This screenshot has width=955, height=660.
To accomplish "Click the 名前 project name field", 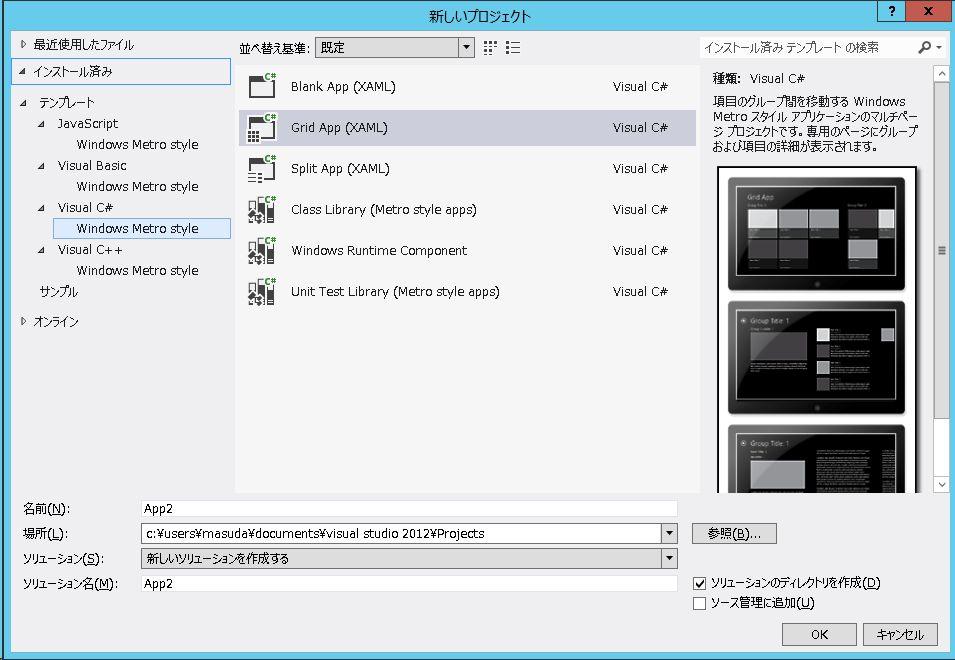I will coord(409,509).
